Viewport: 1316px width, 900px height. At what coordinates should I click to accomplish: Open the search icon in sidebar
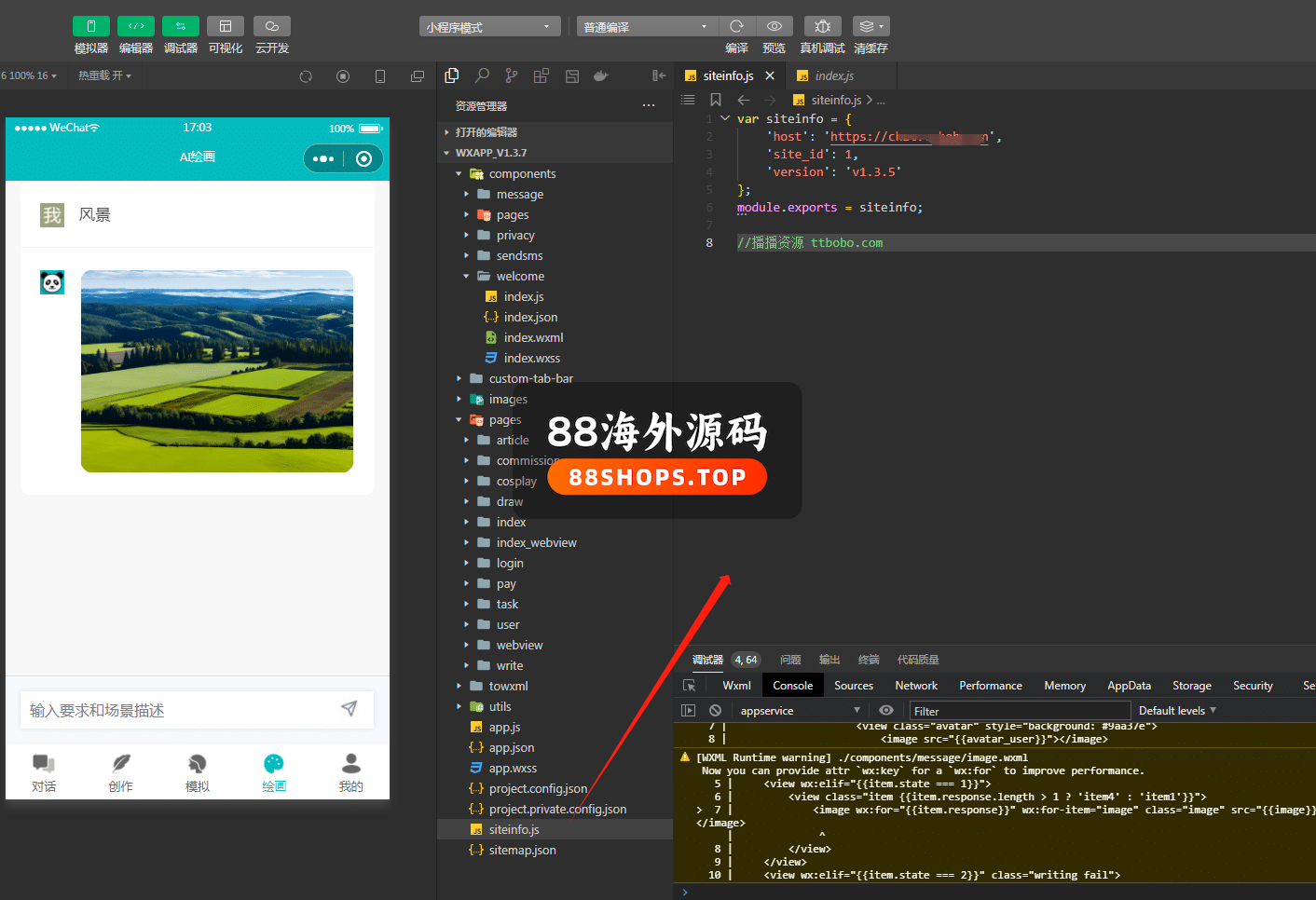(482, 76)
